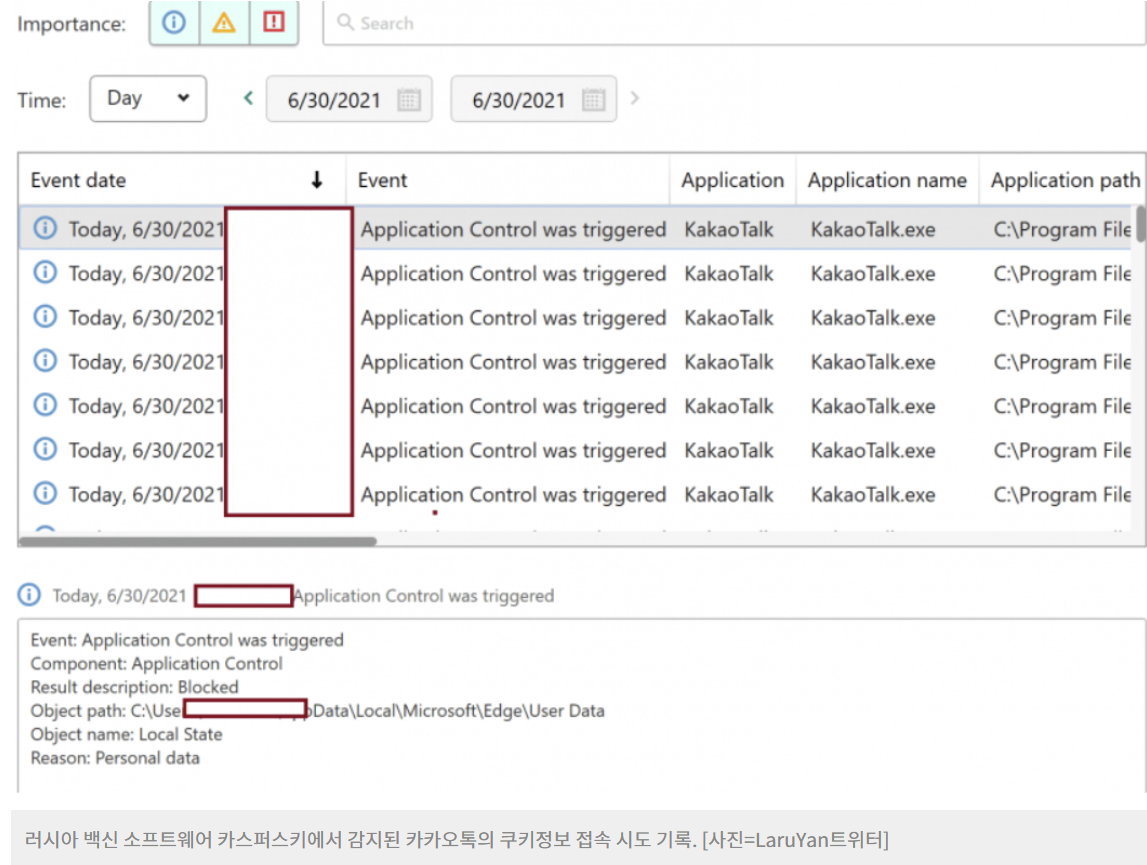1147x865 pixels.
Task: Click the Reason: Personal data line
Action: pyautogui.click(x=115, y=757)
